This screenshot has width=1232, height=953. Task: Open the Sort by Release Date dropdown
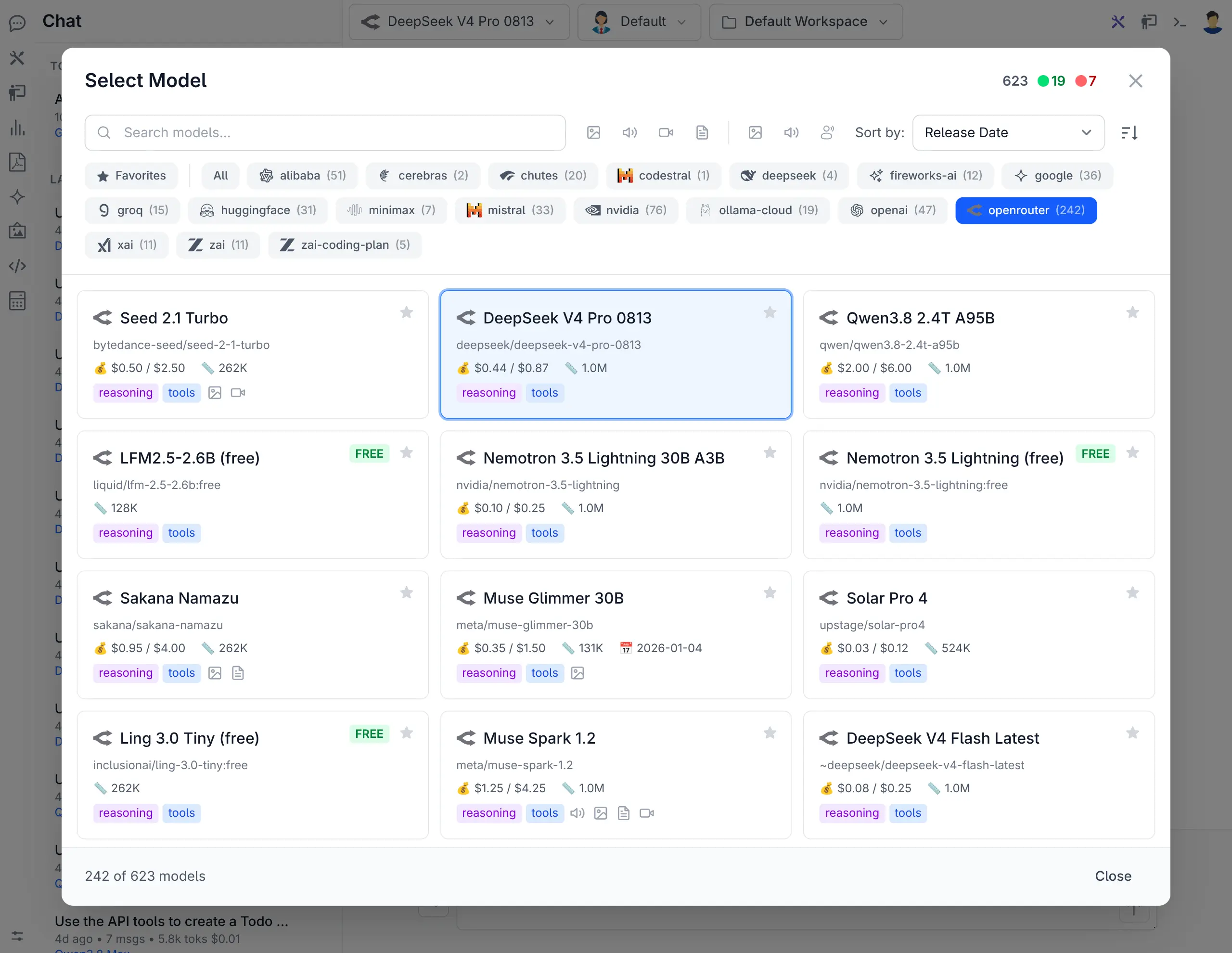1008,132
